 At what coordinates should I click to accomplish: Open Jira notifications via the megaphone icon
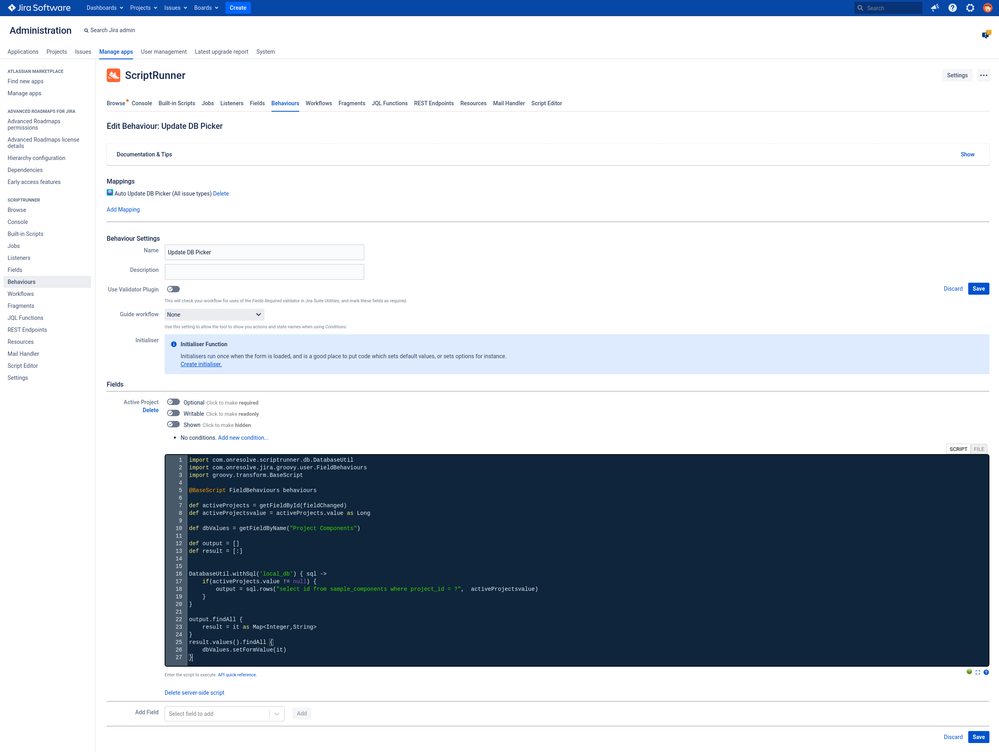click(x=933, y=8)
